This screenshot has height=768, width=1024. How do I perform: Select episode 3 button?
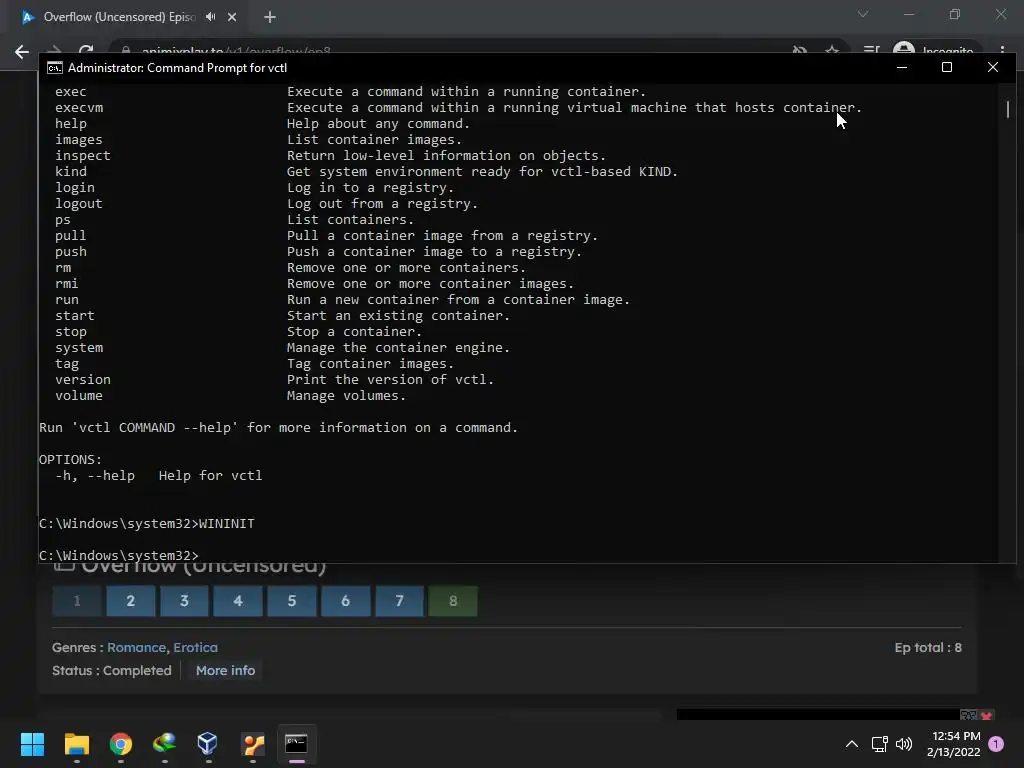pyautogui.click(x=184, y=601)
